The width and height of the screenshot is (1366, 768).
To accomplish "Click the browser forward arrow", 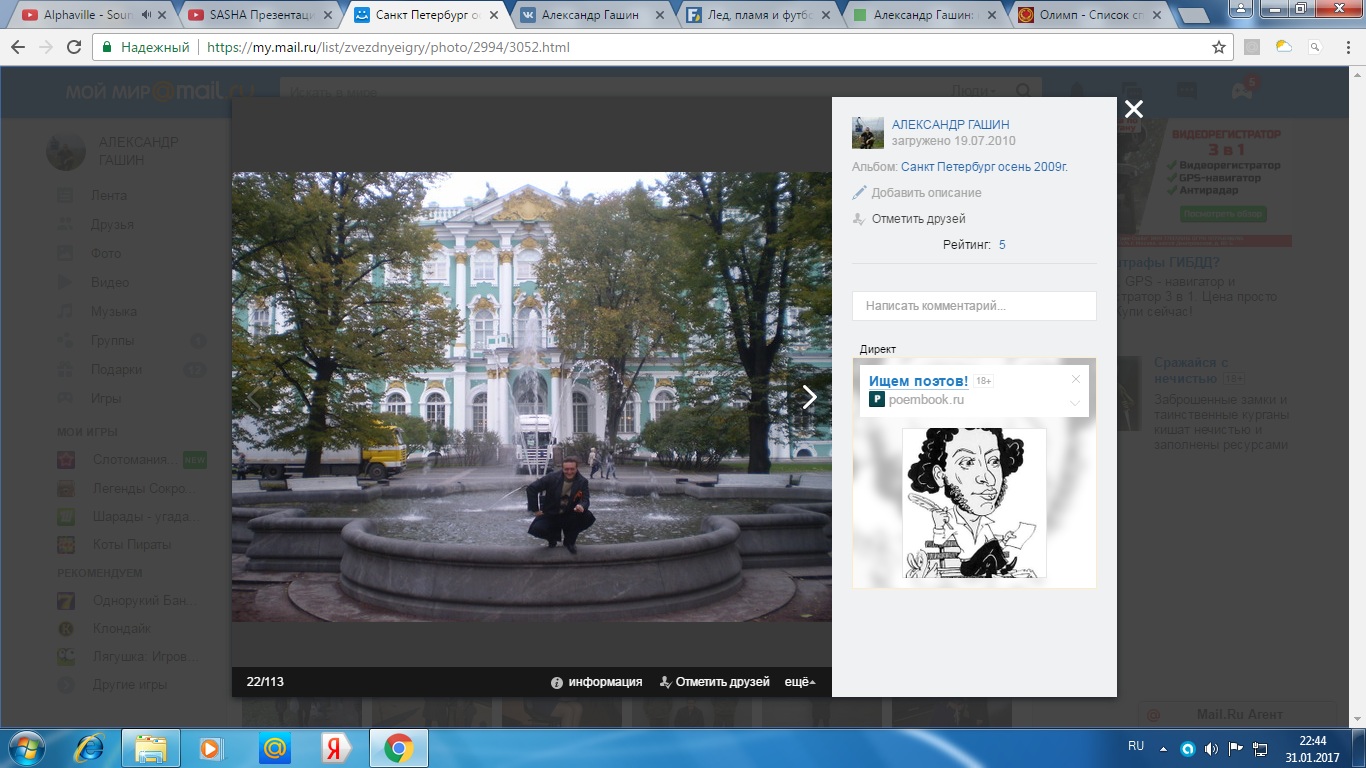I will 46,47.
